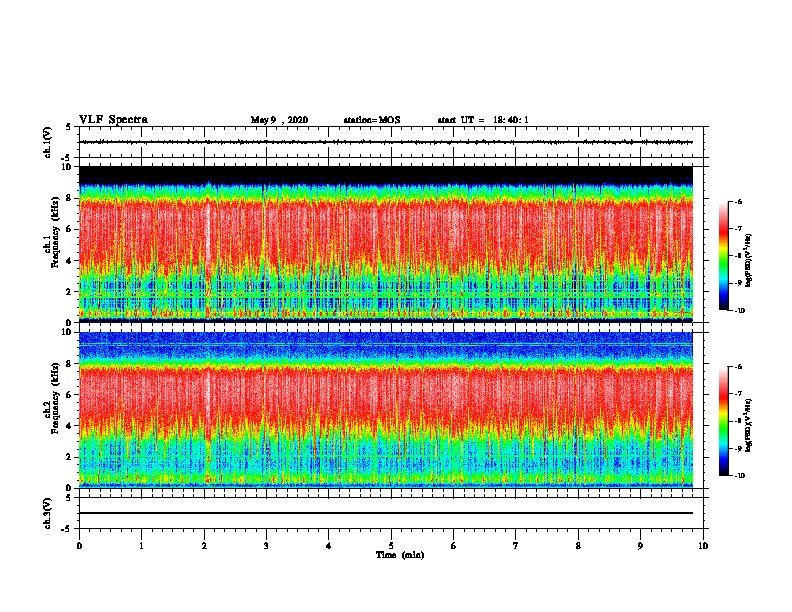Screen dimensions: 792x612
Task: Click the "ch.1(V)" waveform axis label
Action: 47,142
